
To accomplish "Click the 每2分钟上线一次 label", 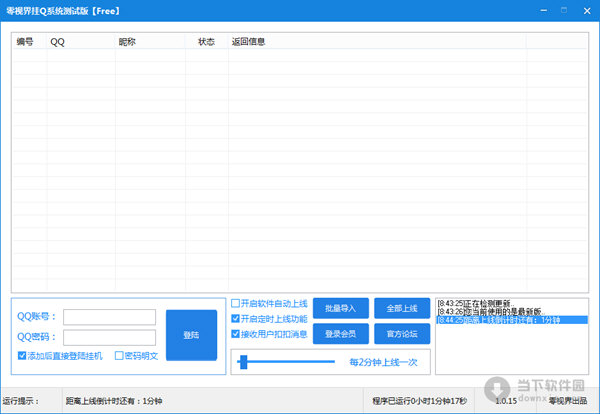I will point(383,362).
